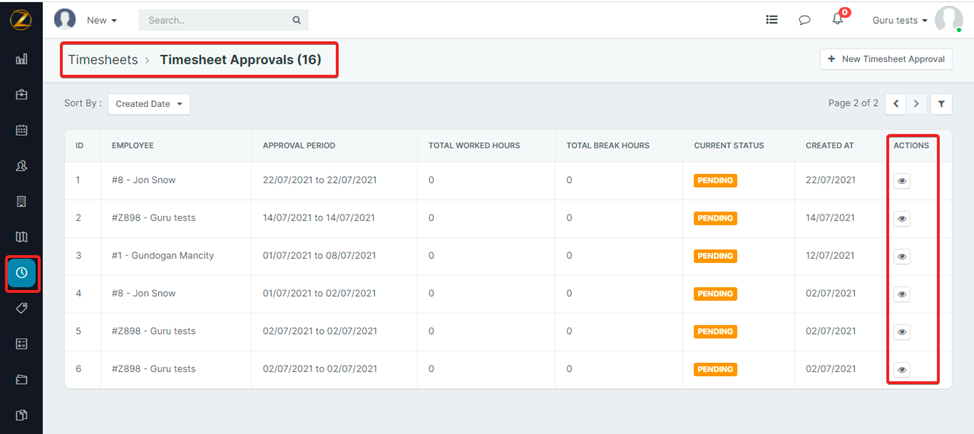Open the calendar icon in sidebar
The width and height of the screenshot is (974, 434).
[x=22, y=130]
